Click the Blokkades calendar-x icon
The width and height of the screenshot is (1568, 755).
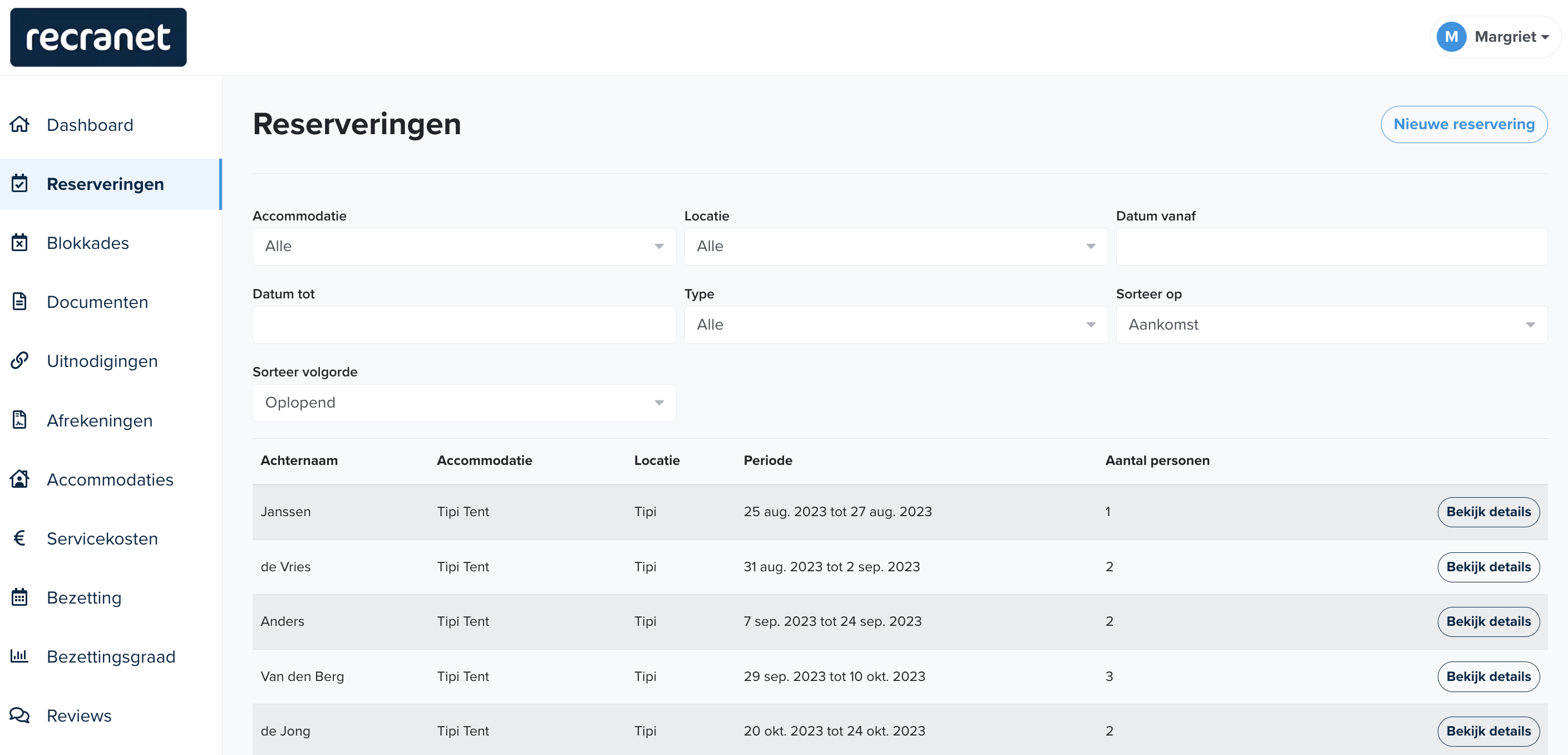click(19, 242)
